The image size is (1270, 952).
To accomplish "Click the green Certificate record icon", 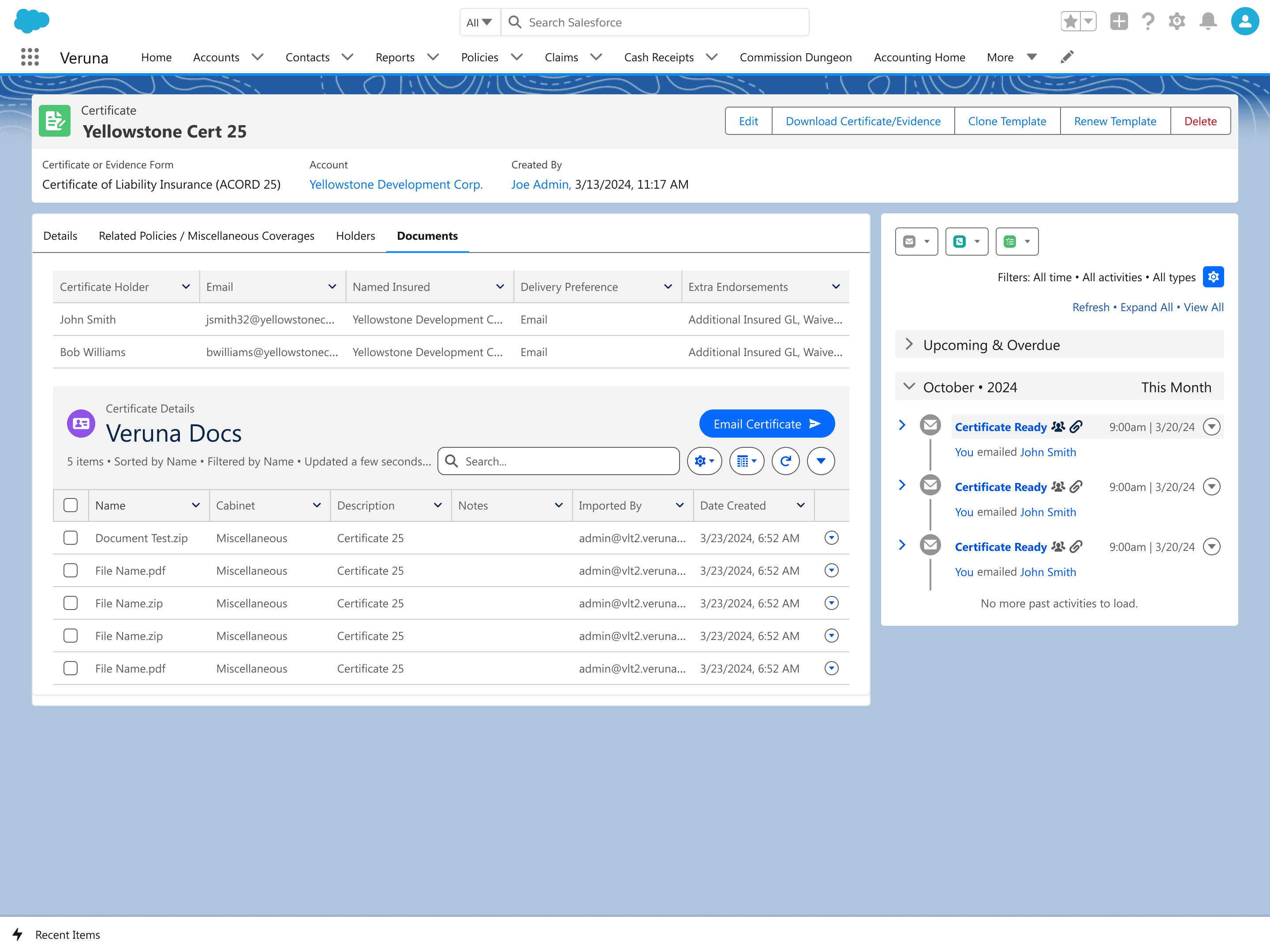I will [55, 120].
